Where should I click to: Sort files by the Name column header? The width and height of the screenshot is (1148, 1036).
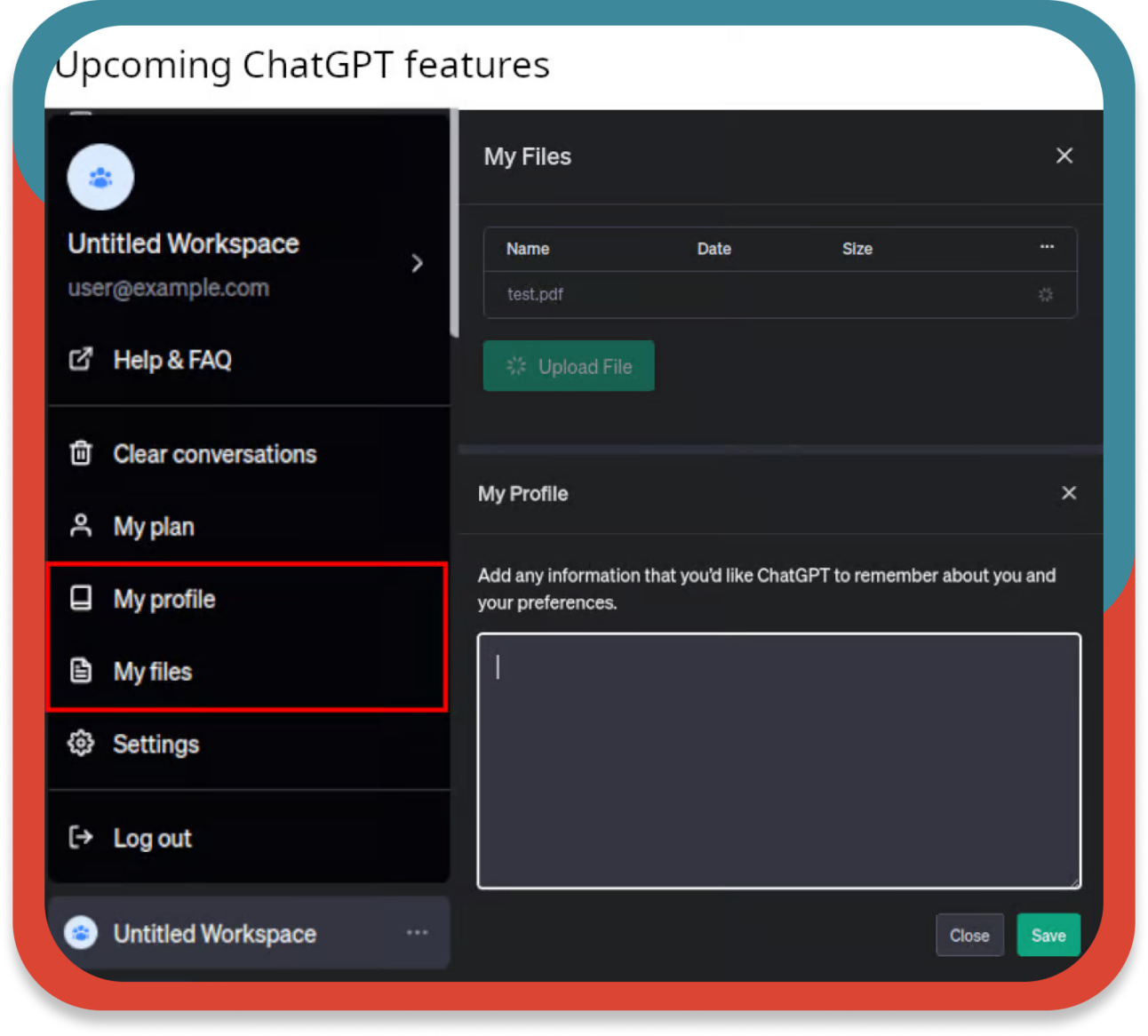(x=528, y=250)
